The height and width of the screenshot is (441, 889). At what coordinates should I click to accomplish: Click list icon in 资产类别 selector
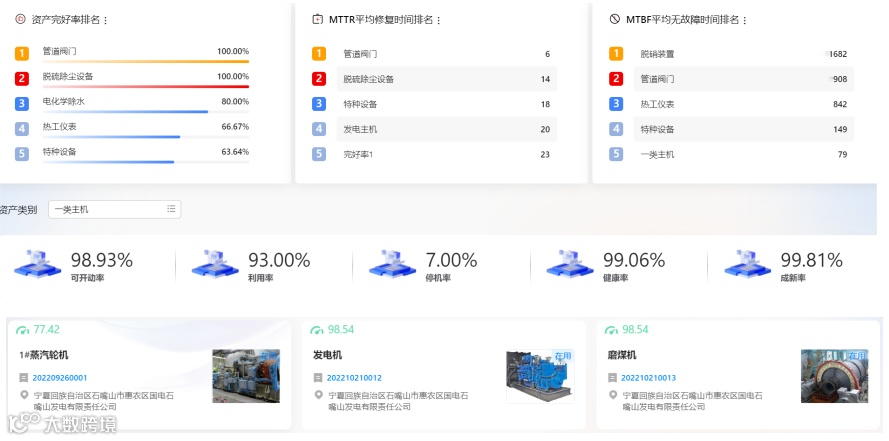click(x=171, y=209)
